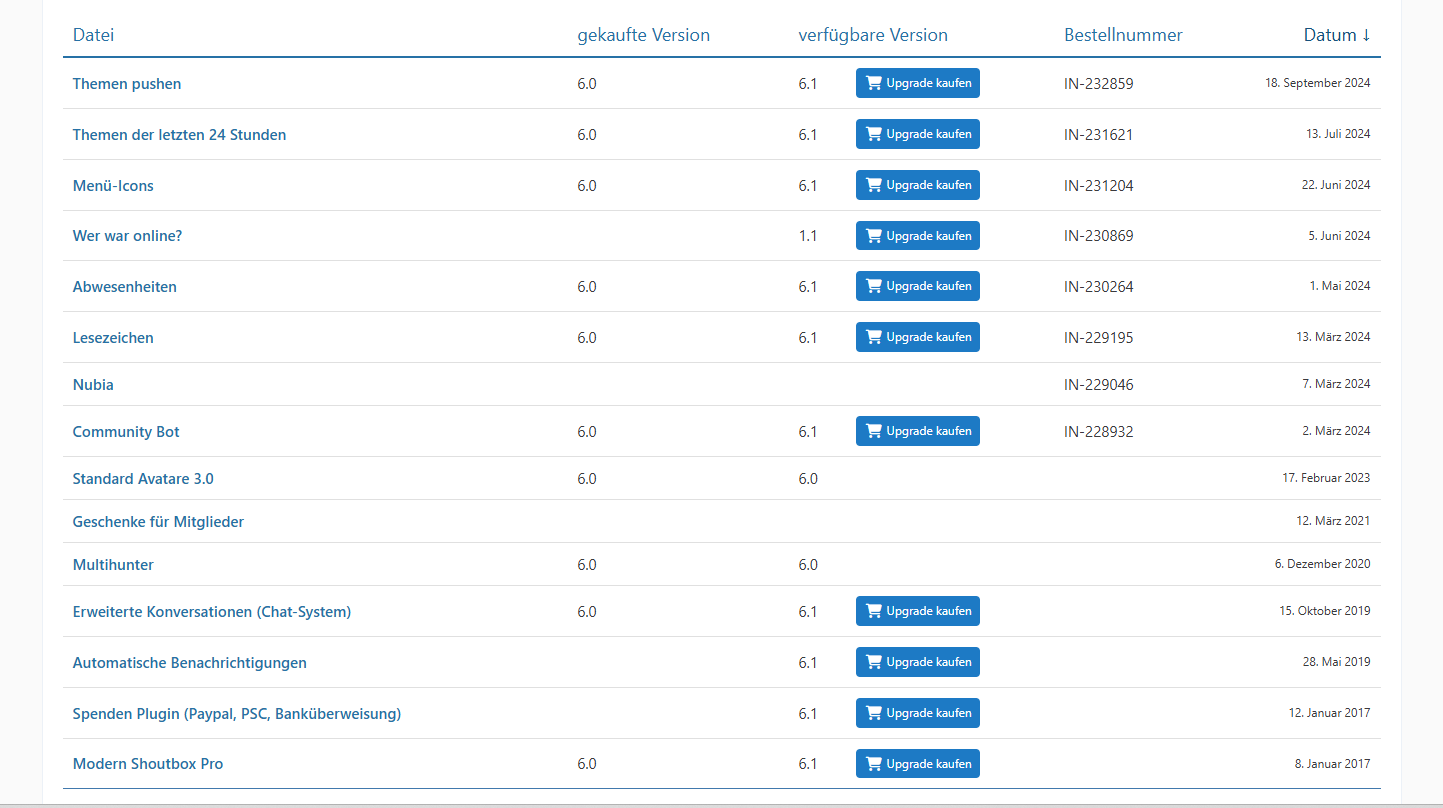This screenshot has width=1443, height=808.
Task: Click the cart icon in Spenden Plugin row
Action: (874, 714)
